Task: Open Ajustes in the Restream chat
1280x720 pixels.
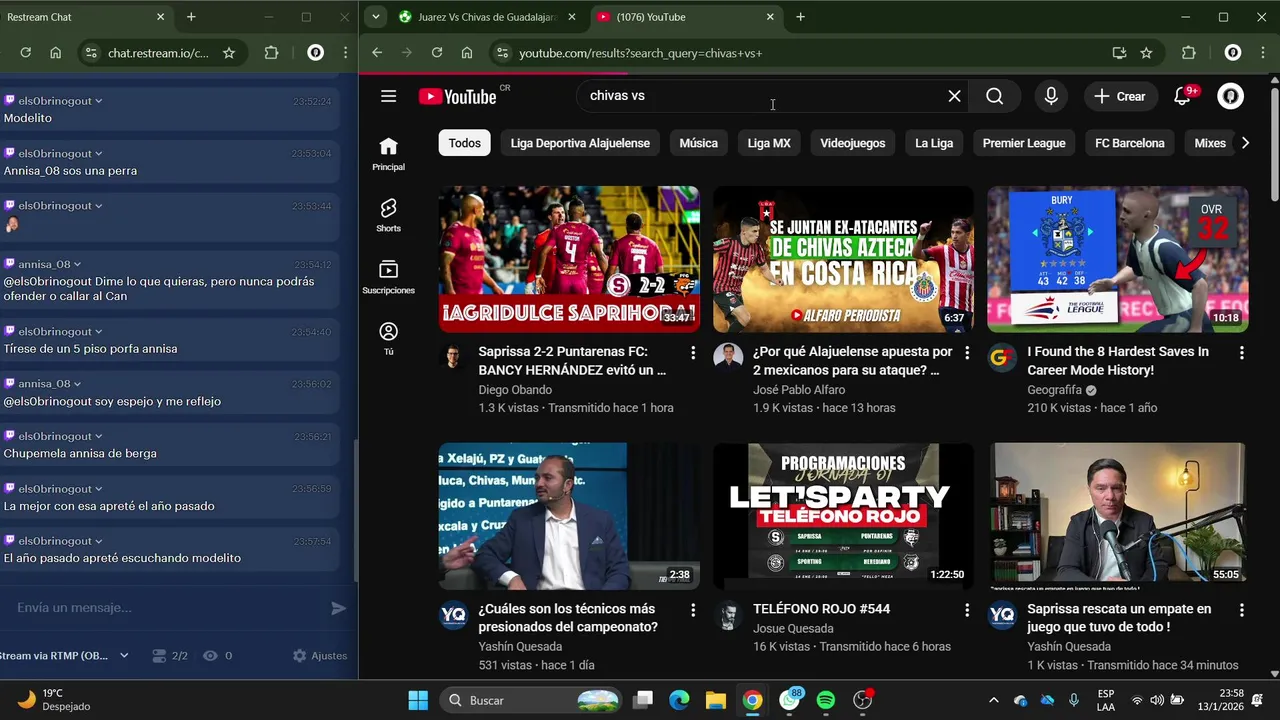Action: tap(320, 656)
